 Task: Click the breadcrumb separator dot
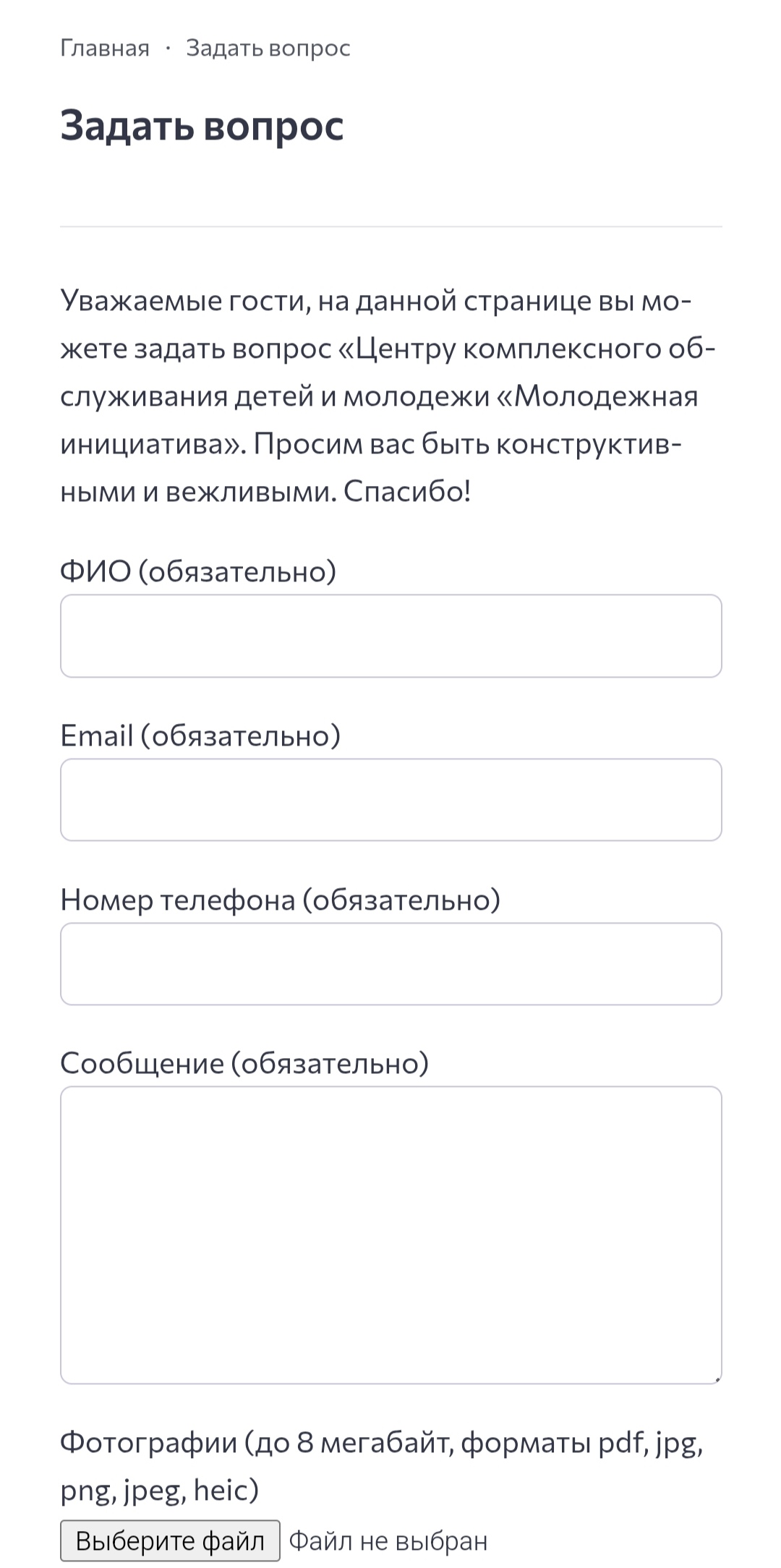[168, 48]
